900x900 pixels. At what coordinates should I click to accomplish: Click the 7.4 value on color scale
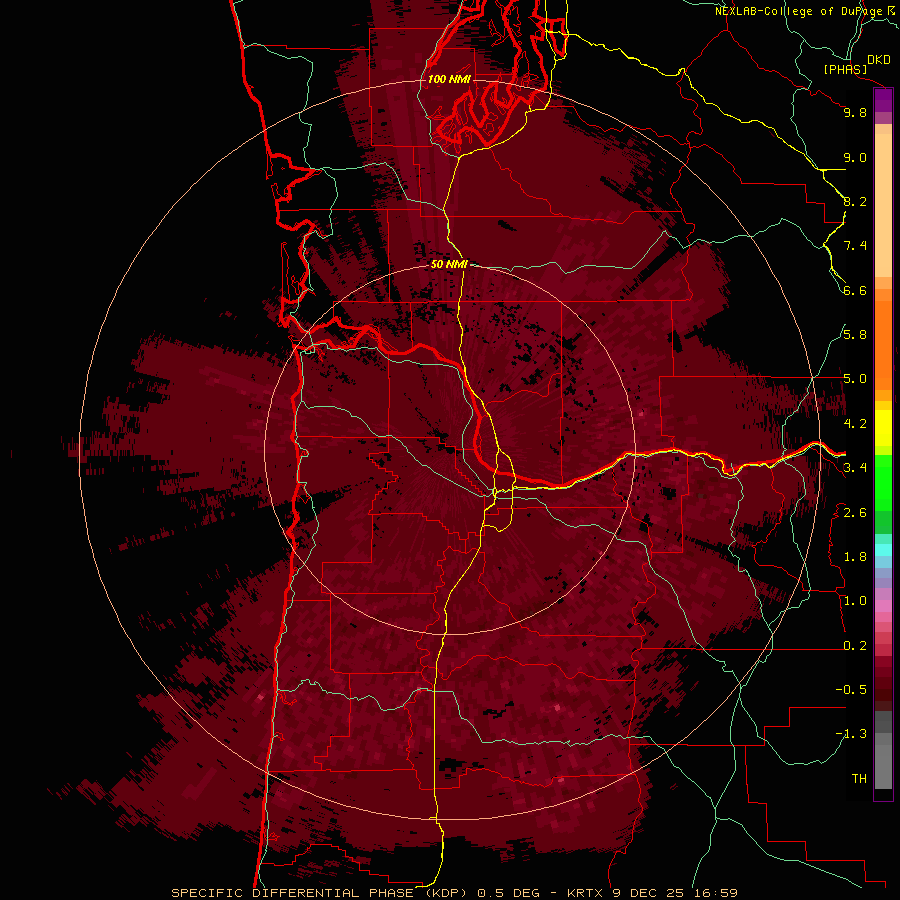point(855,246)
